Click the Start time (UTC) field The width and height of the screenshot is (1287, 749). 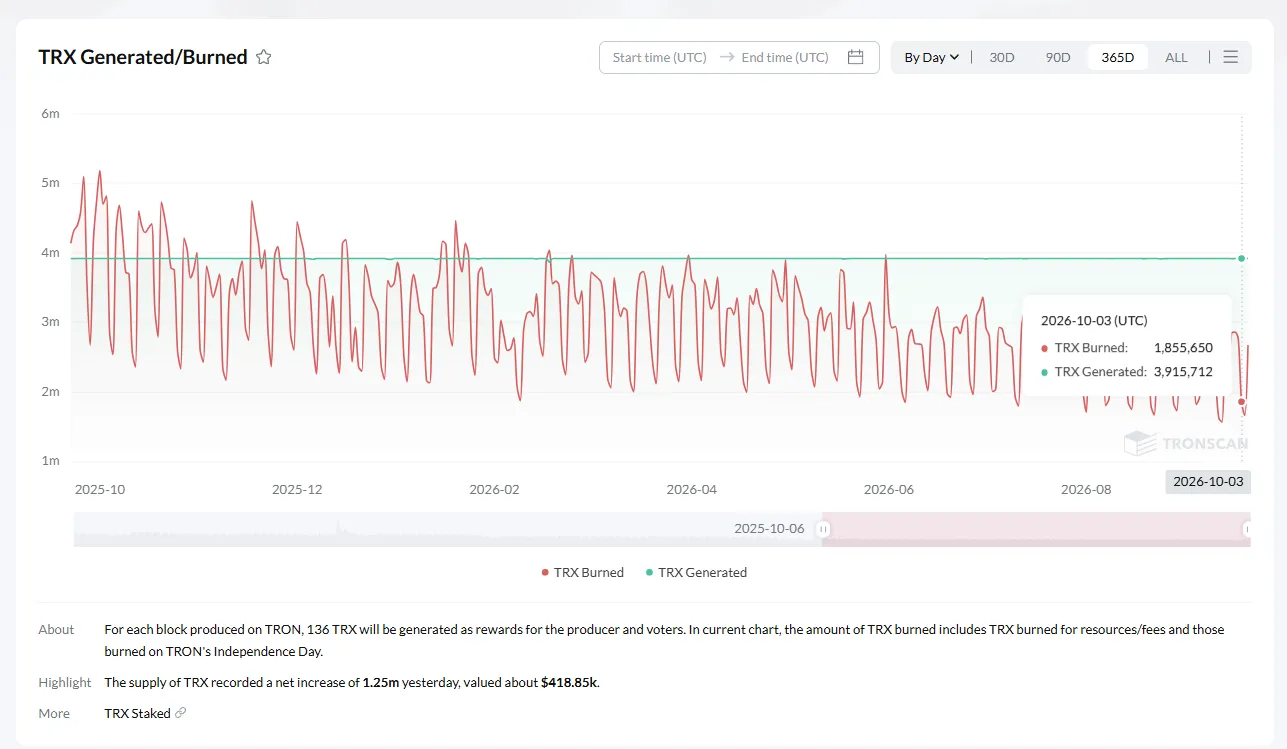pyautogui.click(x=660, y=57)
